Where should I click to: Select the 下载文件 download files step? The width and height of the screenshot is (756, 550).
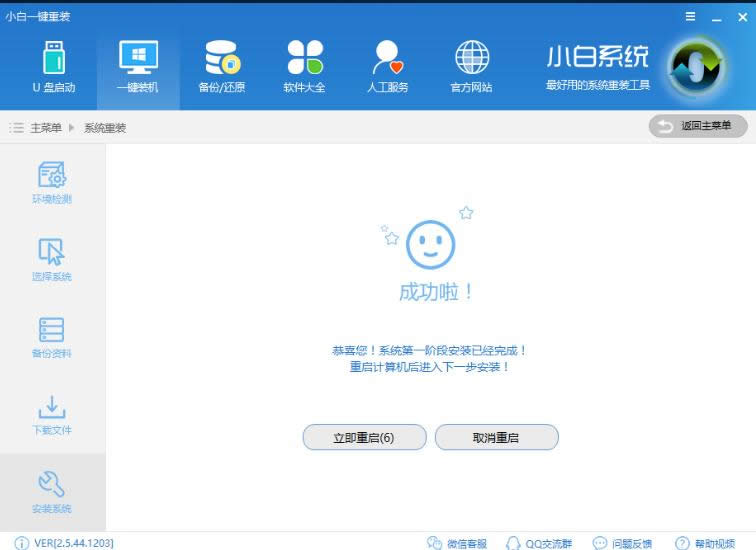tap(52, 415)
